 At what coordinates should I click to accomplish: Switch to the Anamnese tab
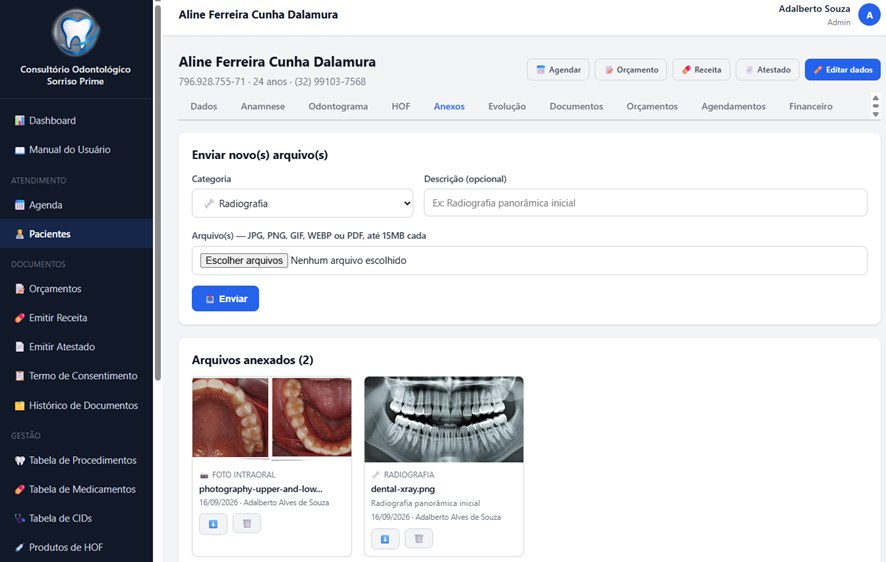pyautogui.click(x=263, y=106)
